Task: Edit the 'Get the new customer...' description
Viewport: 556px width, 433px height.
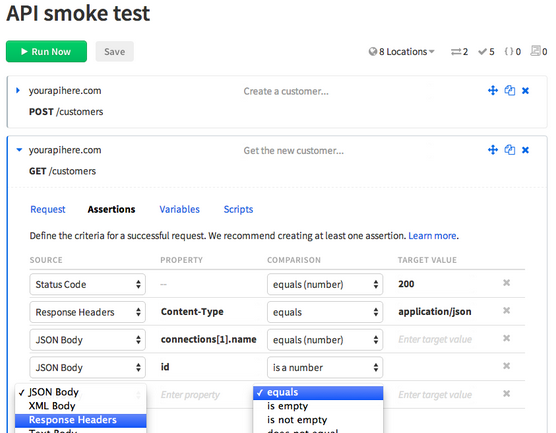Action: click(294, 151)
